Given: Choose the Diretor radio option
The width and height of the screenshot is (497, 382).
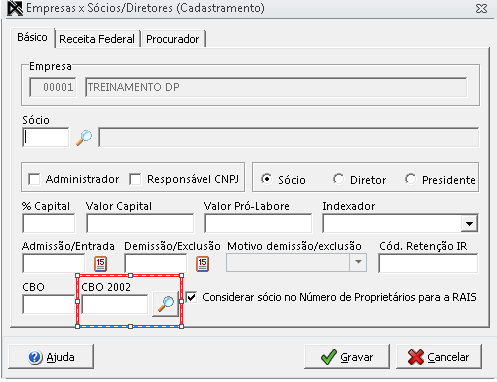Looking at the screenshot, I should (x=338, y=179).
